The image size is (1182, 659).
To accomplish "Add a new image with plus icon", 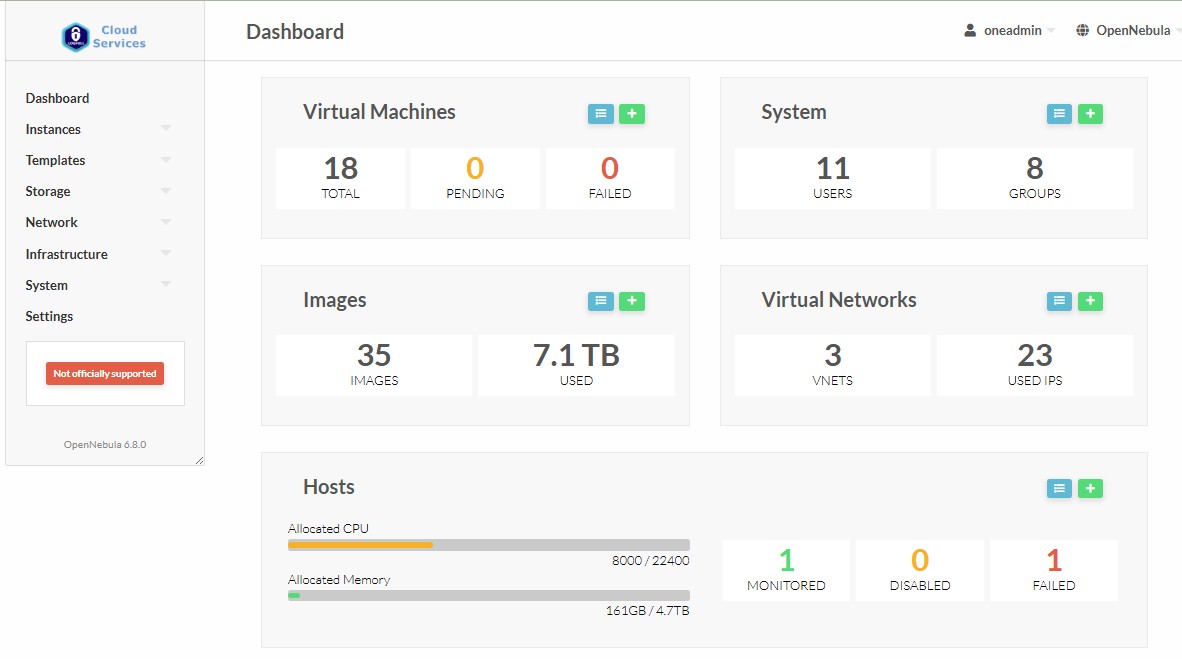I will tap(631, 301).
